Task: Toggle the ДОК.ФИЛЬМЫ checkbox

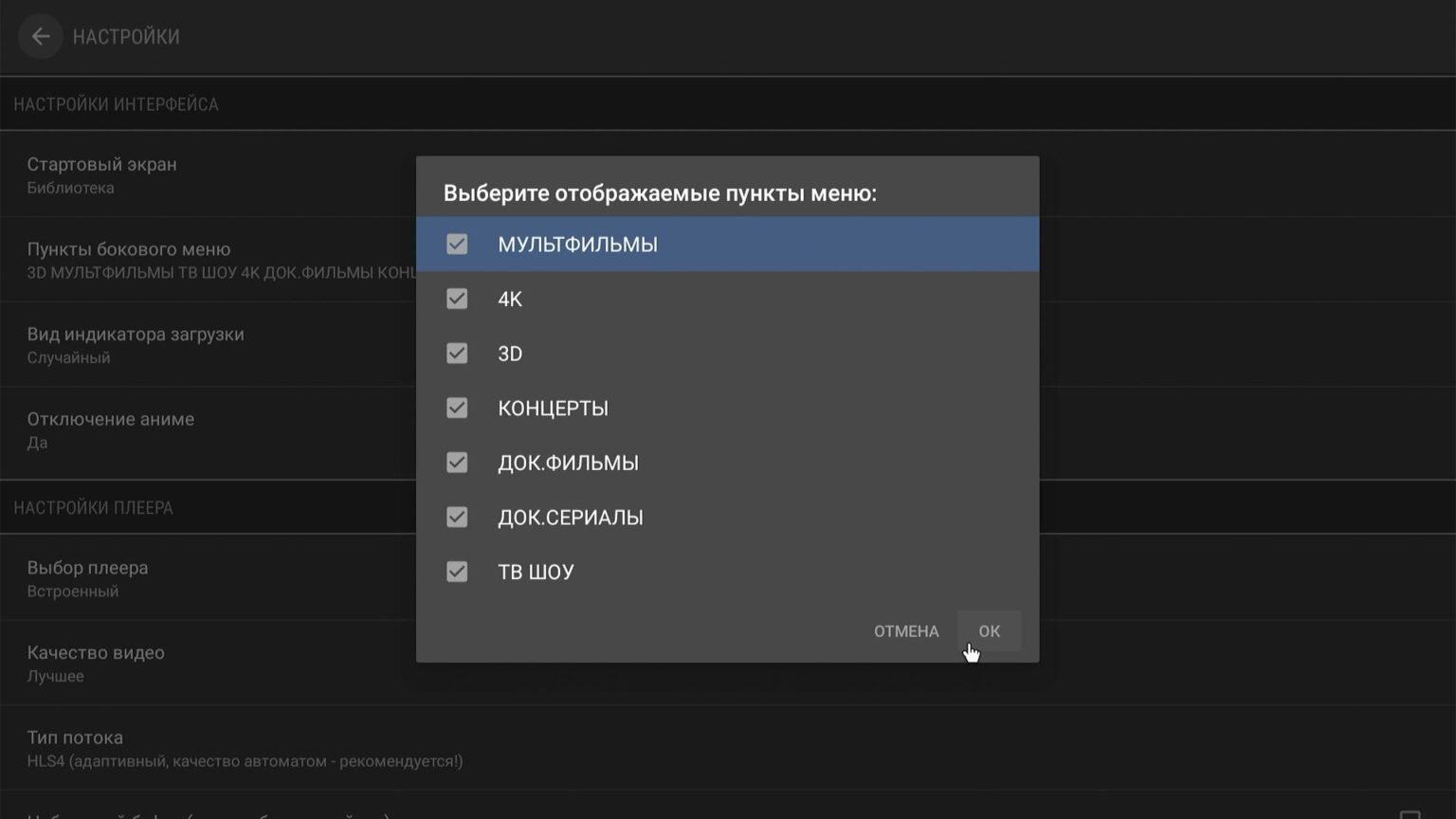Action: [x=457, y=463]
